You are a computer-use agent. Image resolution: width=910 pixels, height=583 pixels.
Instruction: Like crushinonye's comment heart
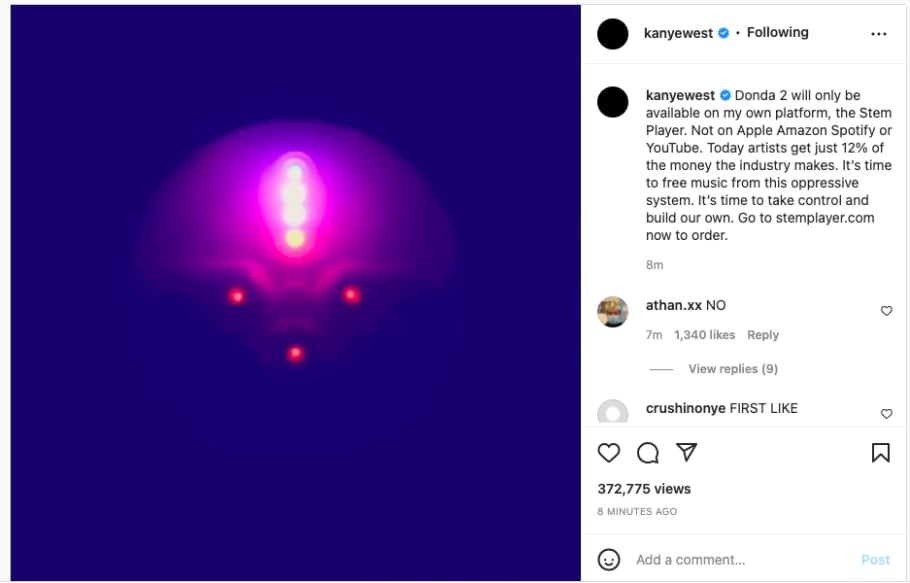(886, 414)
